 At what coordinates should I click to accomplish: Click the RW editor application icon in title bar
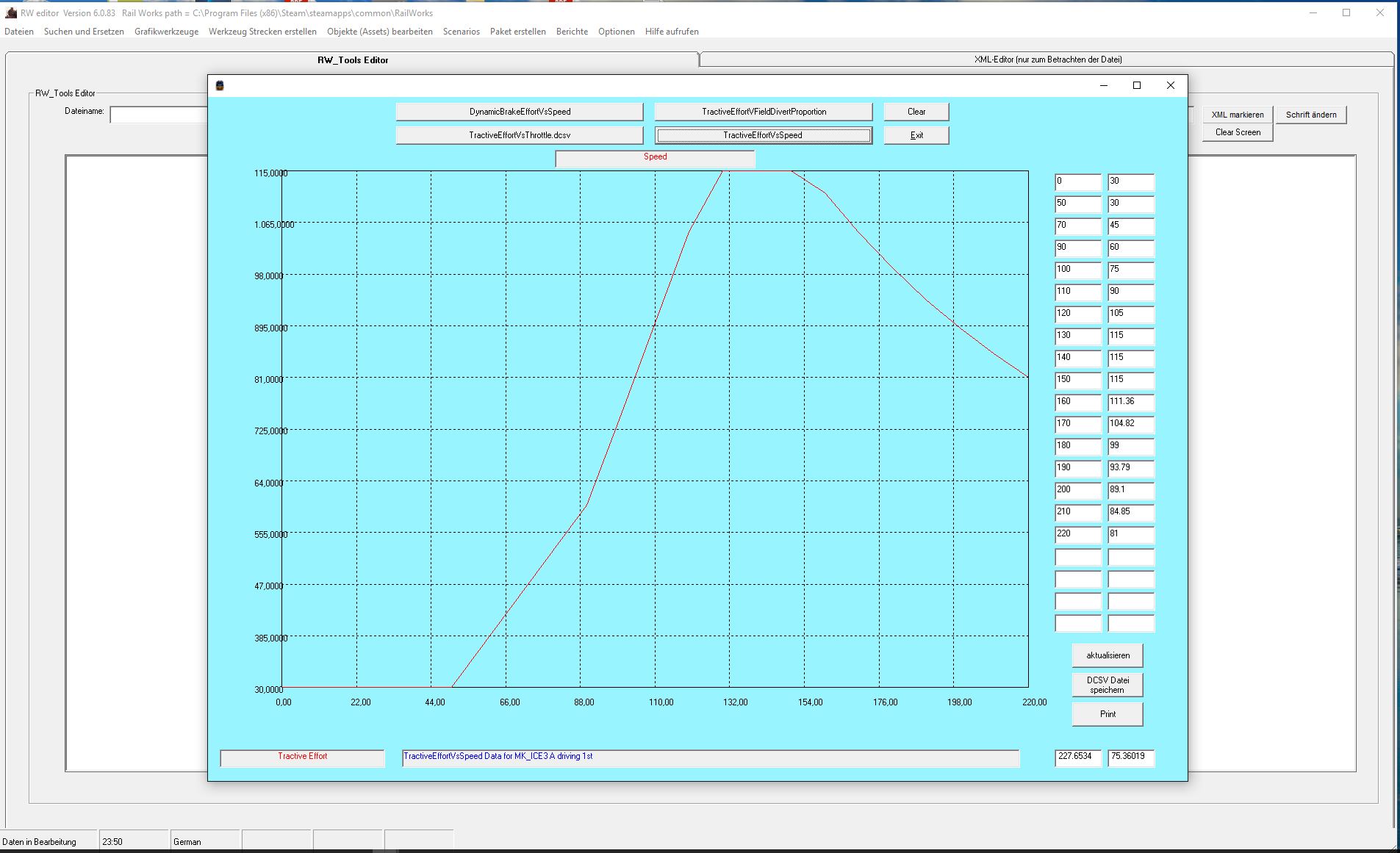point(10,13)
